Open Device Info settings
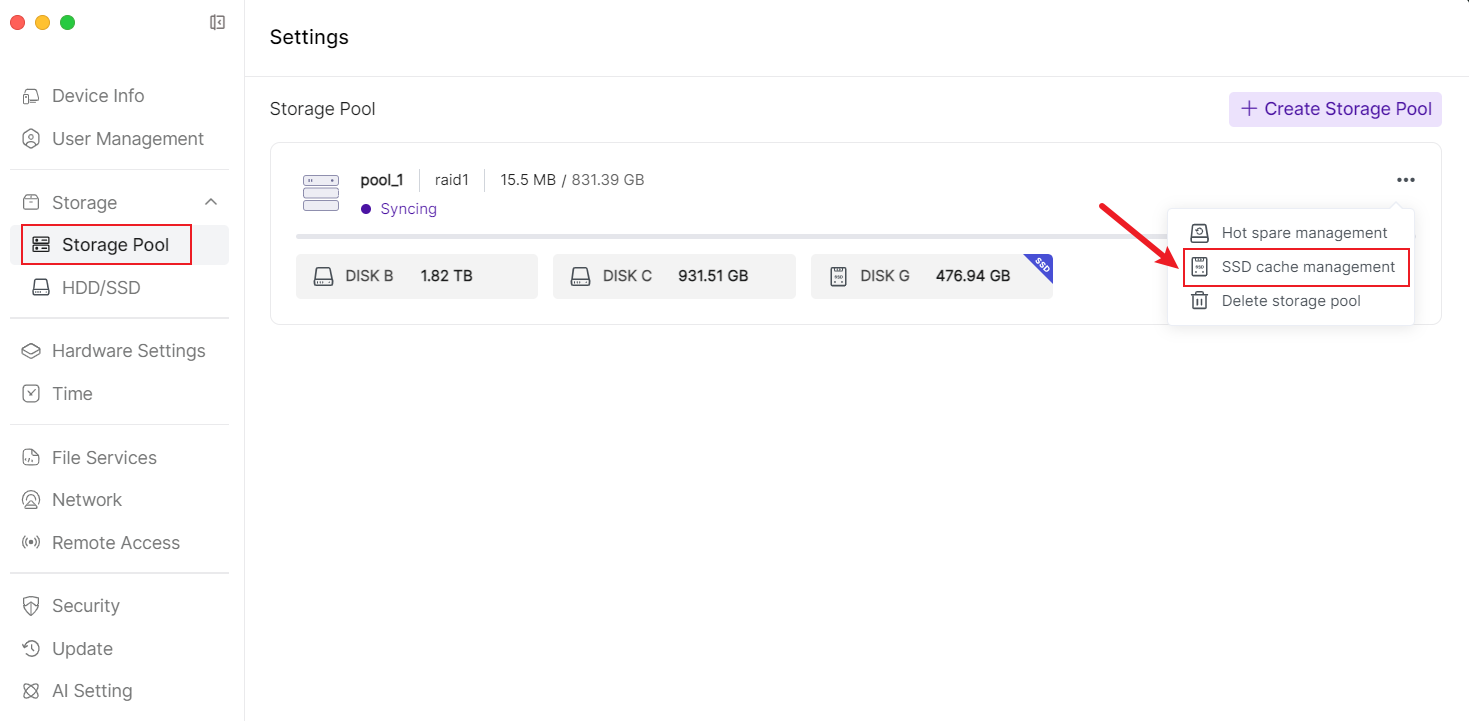This screenshot has width=1469, height=721. point(98,96)
